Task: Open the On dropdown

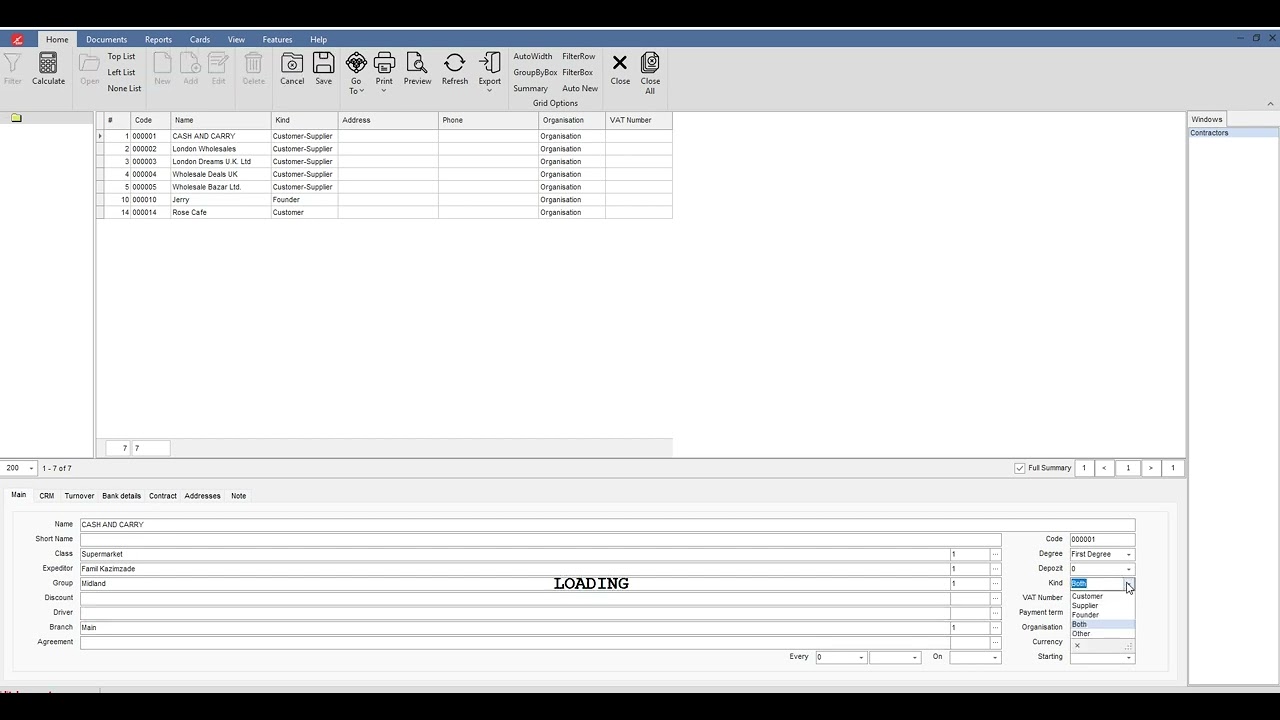Action: tap(995, 657)
